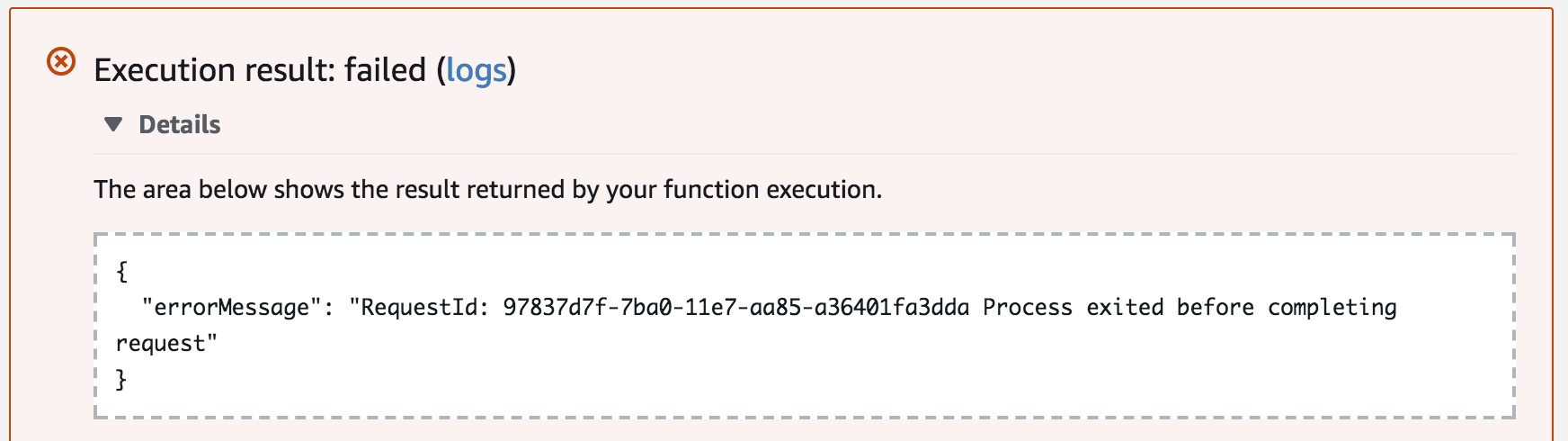Click the word "completing" in the error message
Screen dimensions: 1568x441
tap(1332, 308)
